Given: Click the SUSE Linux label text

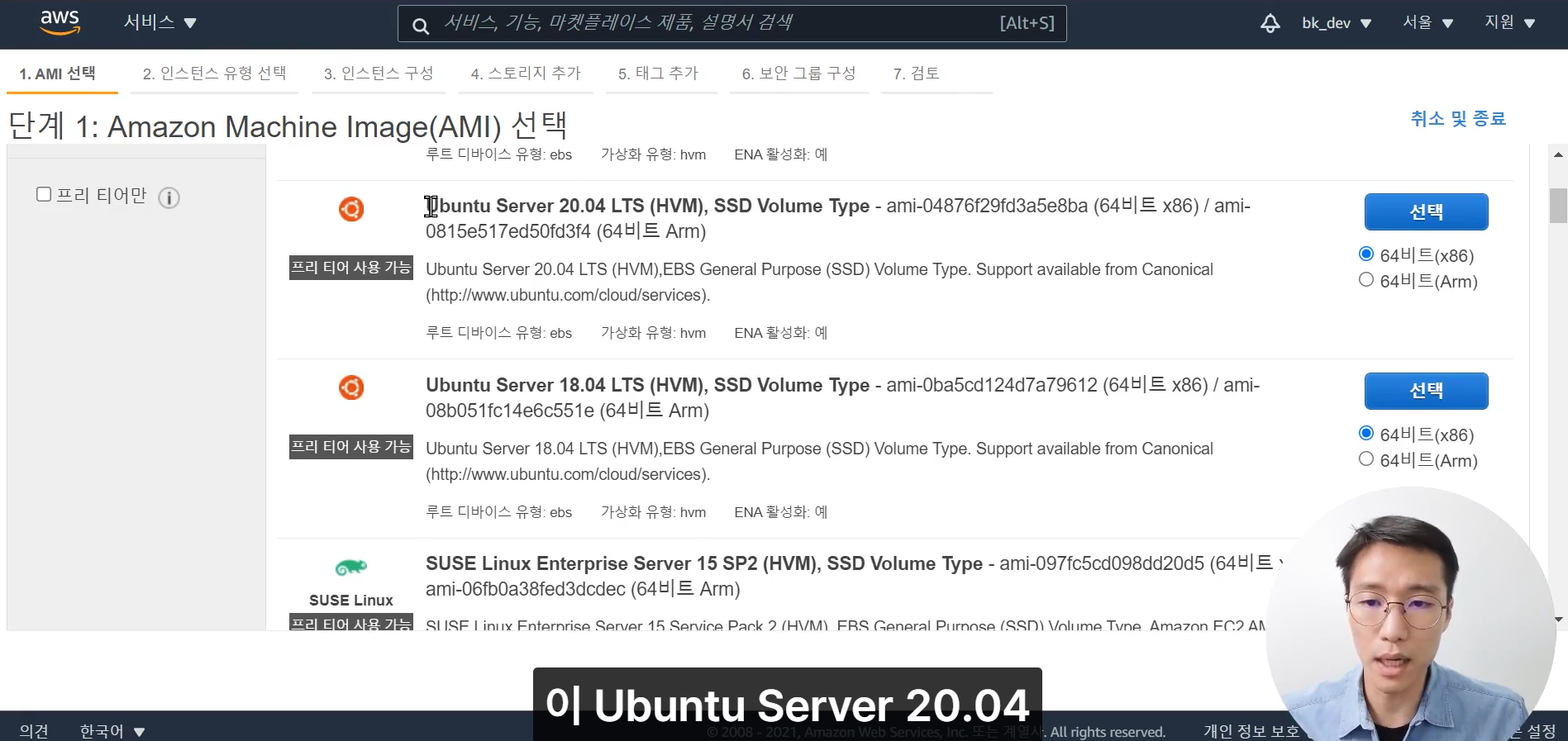Looking at the screenshot, I should 351,601.
